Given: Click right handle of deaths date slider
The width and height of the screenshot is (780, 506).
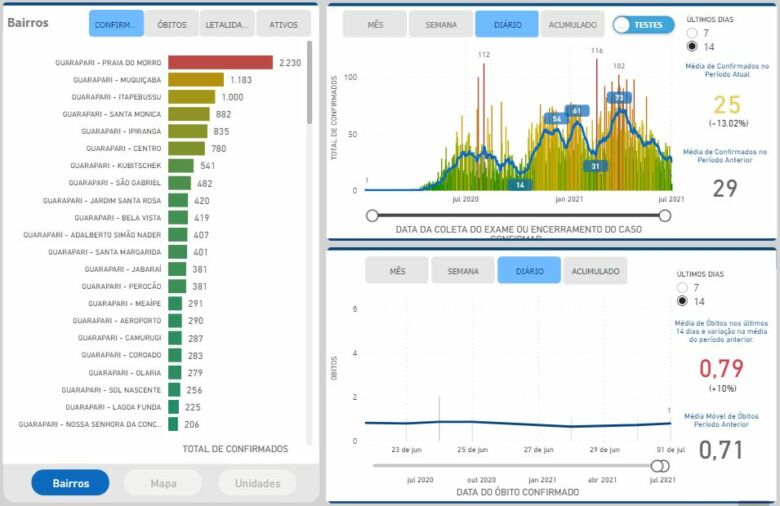Looking at the screenshot, I should click(x=662, y=466).
